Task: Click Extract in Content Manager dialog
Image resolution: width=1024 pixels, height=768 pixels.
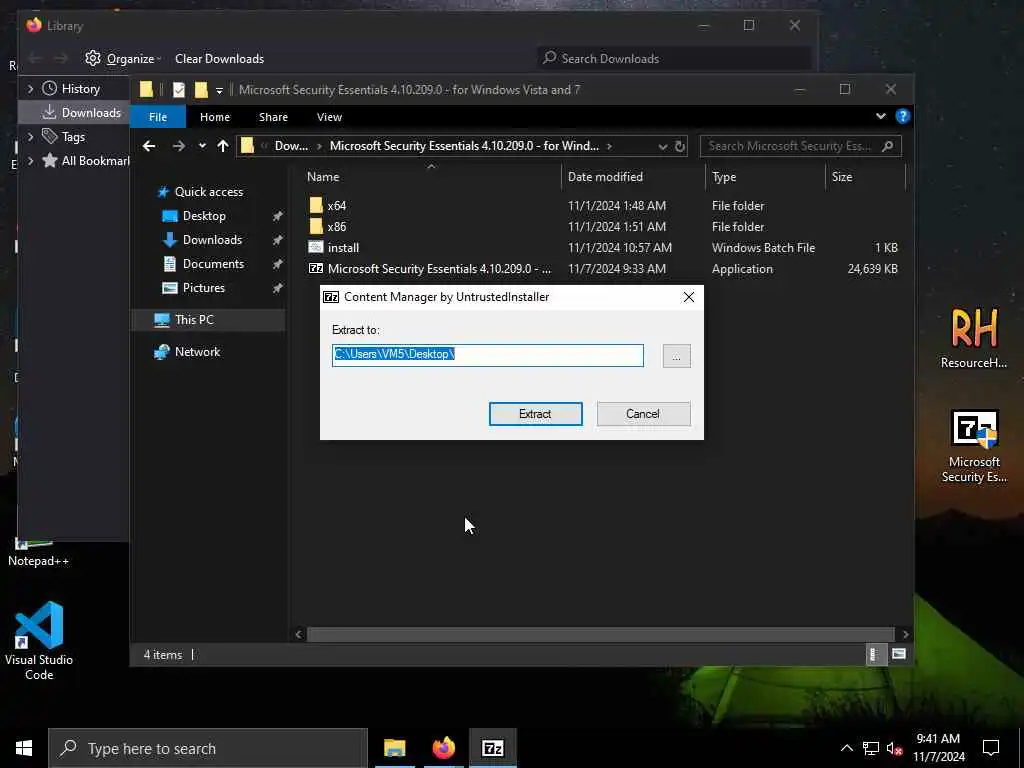Action: 536,414
